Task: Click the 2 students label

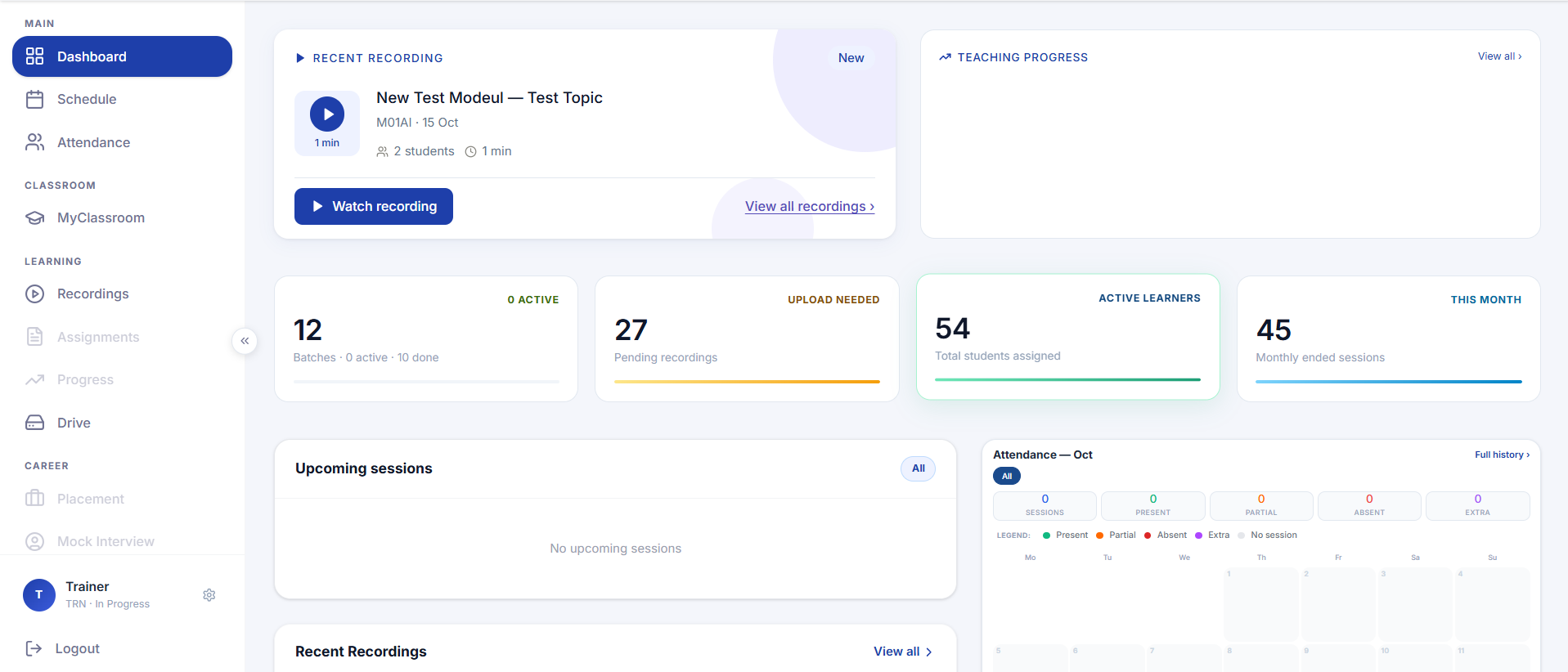Action: coord(416,151)
